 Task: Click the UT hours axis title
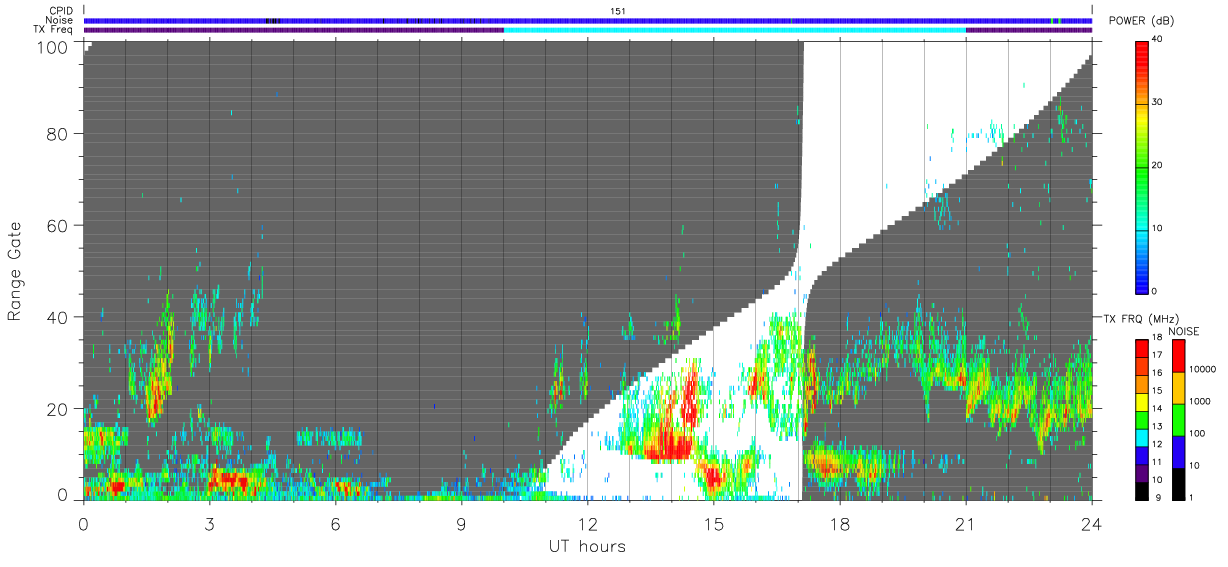coord(587,546)
